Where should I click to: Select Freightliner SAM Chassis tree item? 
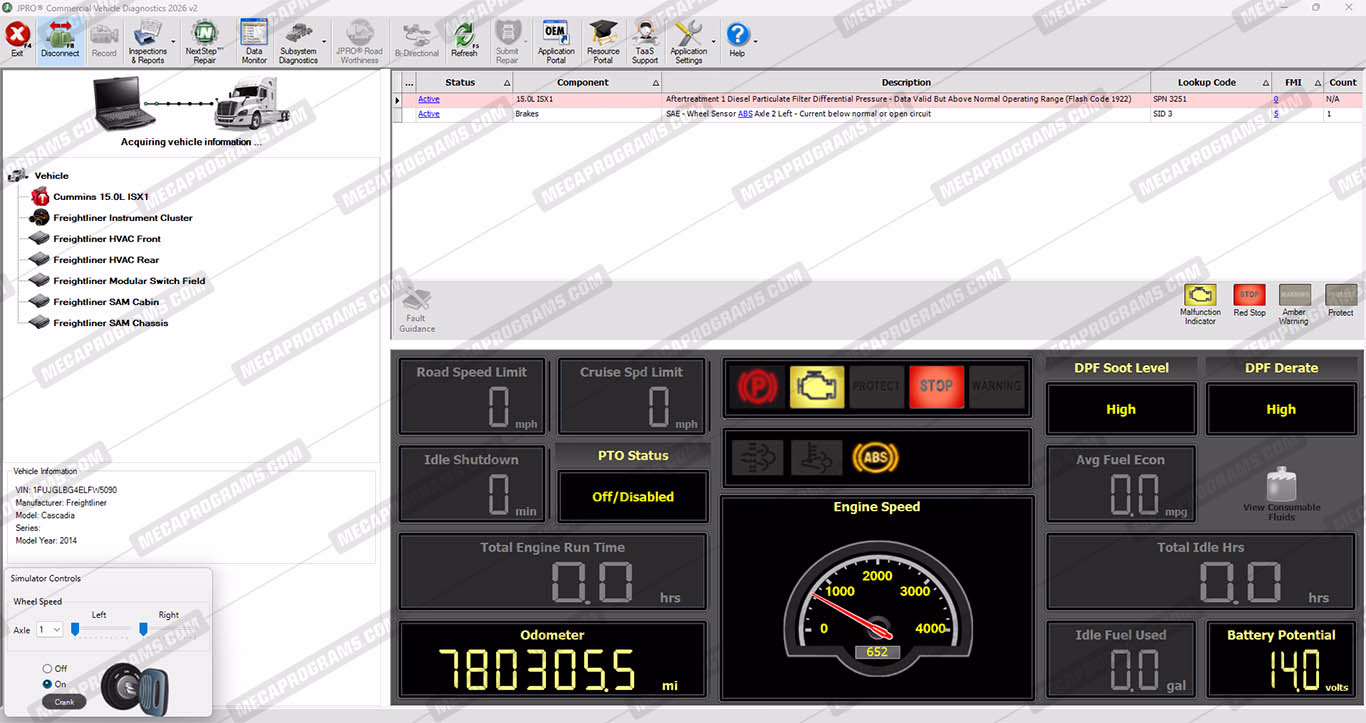110,323
